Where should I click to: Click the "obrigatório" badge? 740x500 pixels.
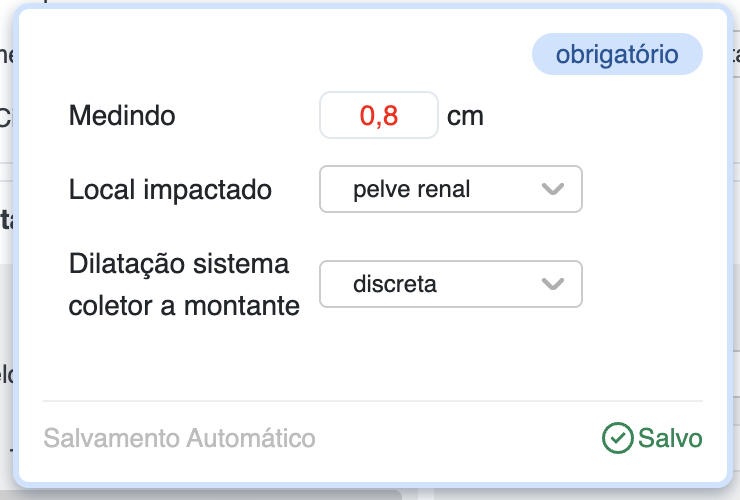(x=617, y=55)
